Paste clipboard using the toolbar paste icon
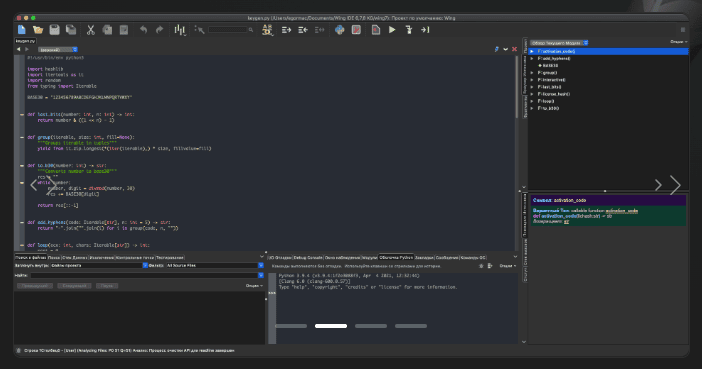 (124, 30)
